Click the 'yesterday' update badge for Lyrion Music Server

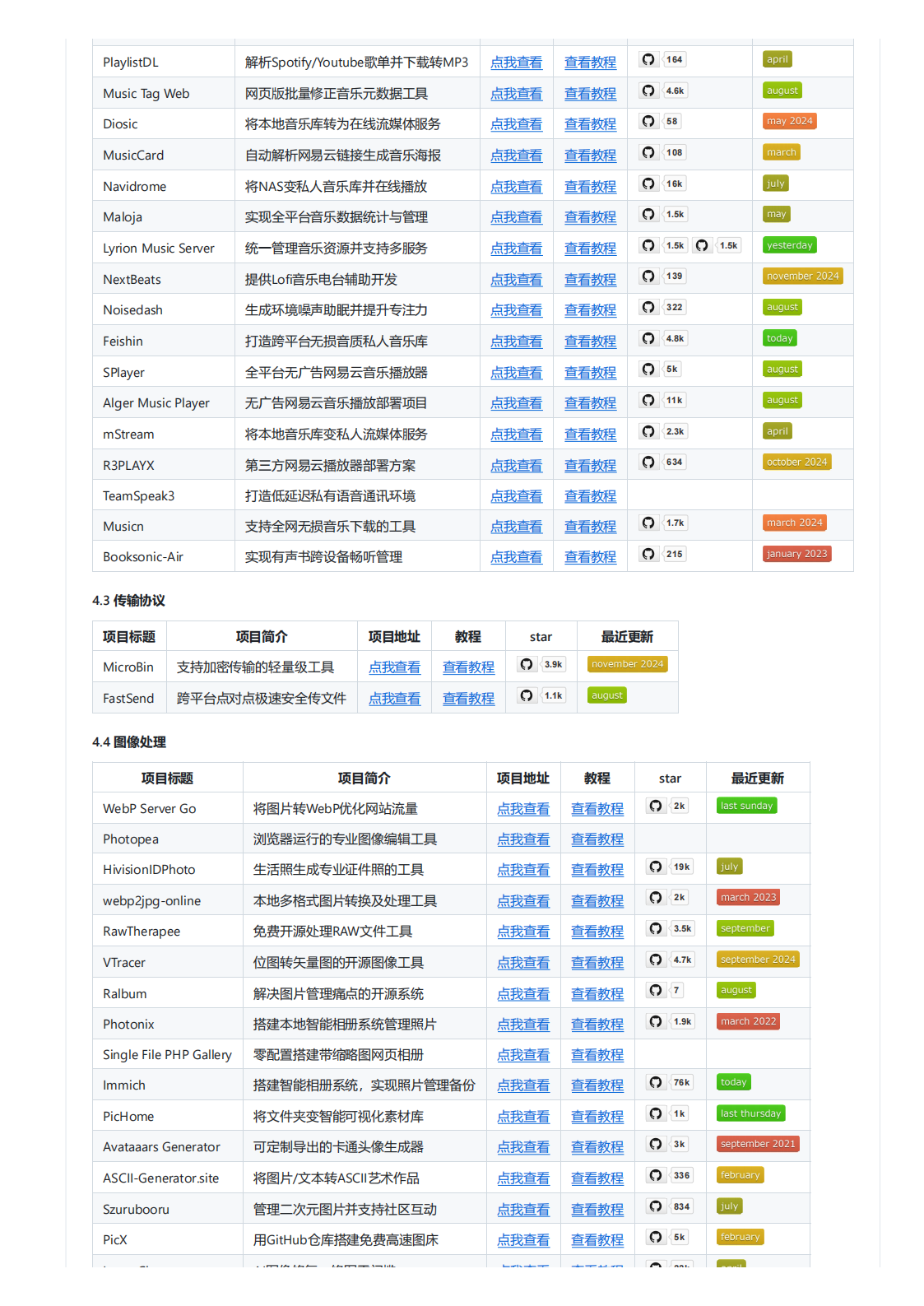point(789,245)
